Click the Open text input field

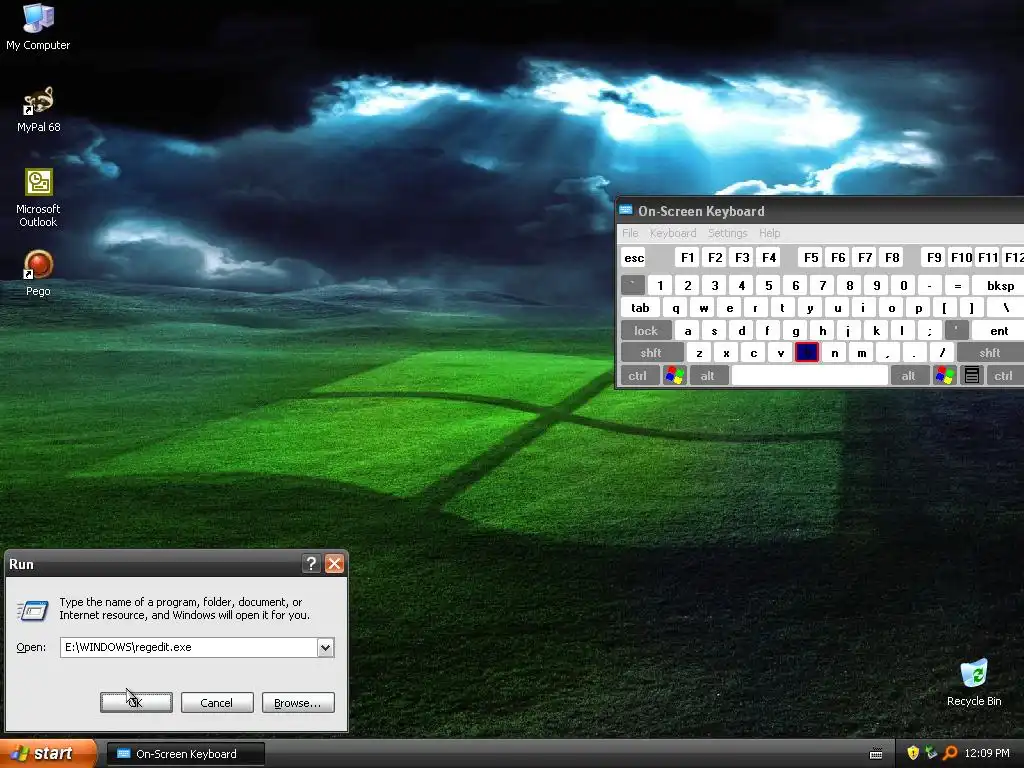(x=189, y=647)
